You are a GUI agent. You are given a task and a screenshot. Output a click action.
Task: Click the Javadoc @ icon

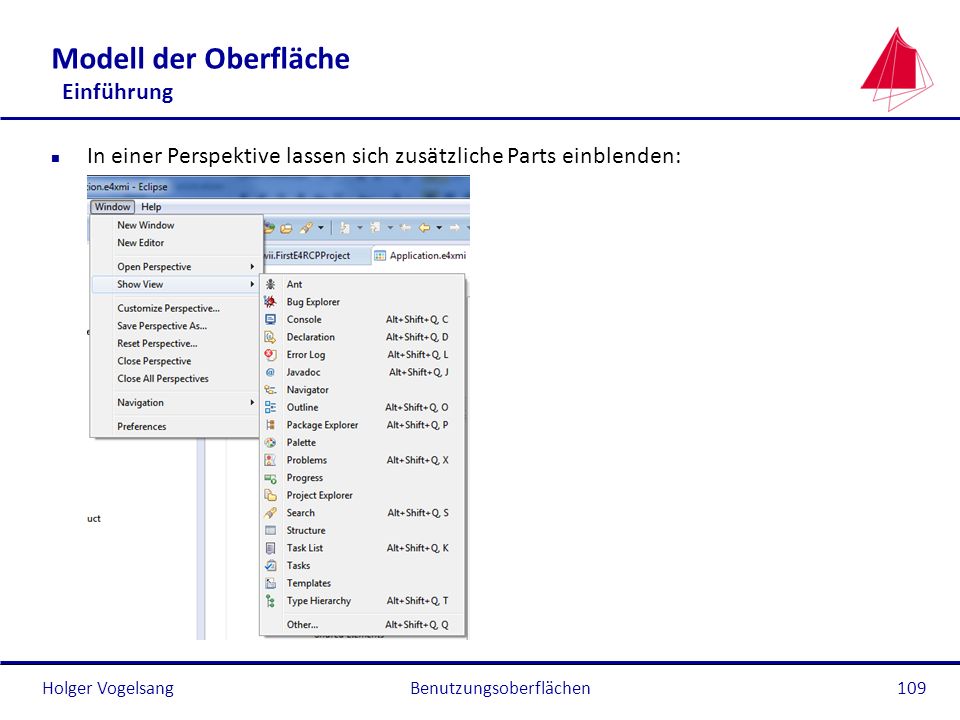click(271, 372)
